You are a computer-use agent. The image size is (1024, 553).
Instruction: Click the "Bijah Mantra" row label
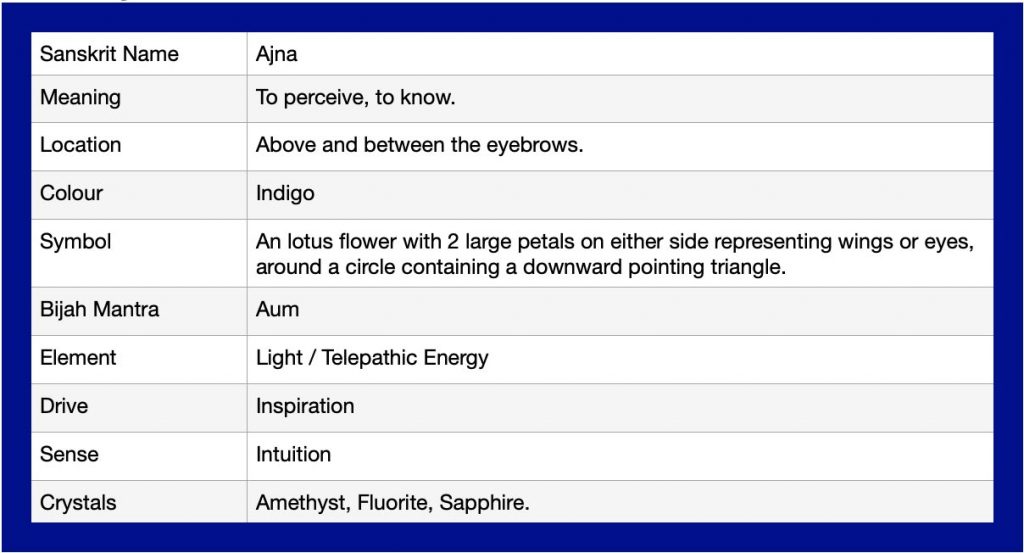click(99, 309)
